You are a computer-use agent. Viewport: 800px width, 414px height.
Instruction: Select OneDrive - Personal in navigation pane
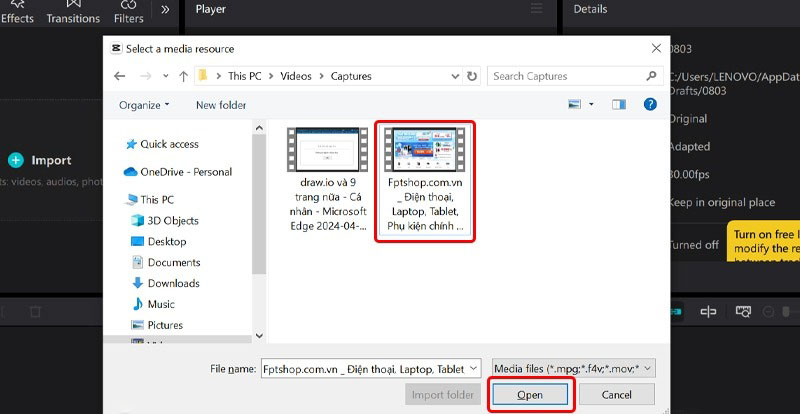[178, 172]
